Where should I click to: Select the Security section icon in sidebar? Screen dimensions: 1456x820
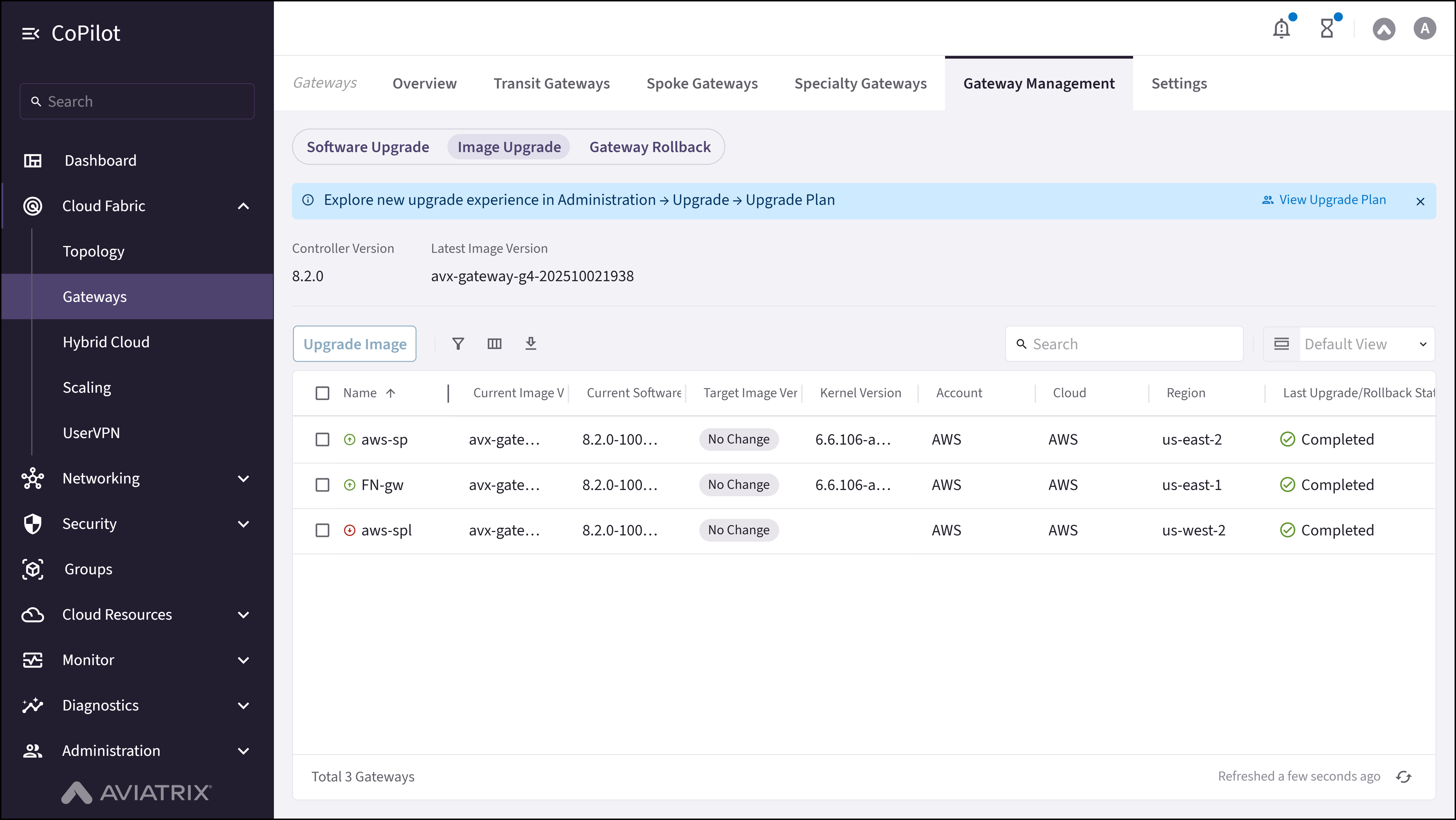[32, 523]
